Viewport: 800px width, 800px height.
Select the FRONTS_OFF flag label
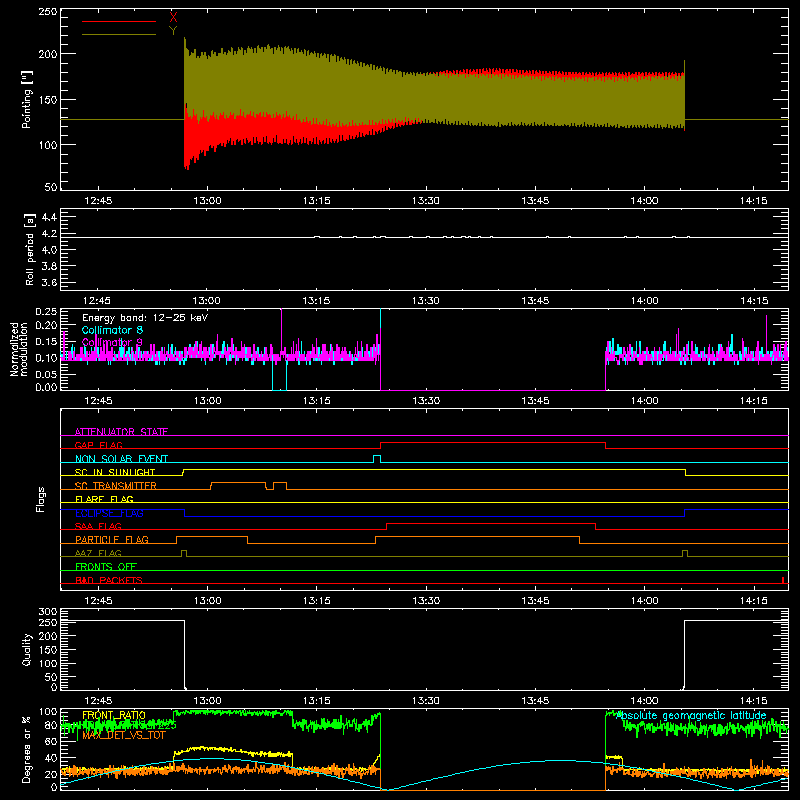click(x=106, y=566)
